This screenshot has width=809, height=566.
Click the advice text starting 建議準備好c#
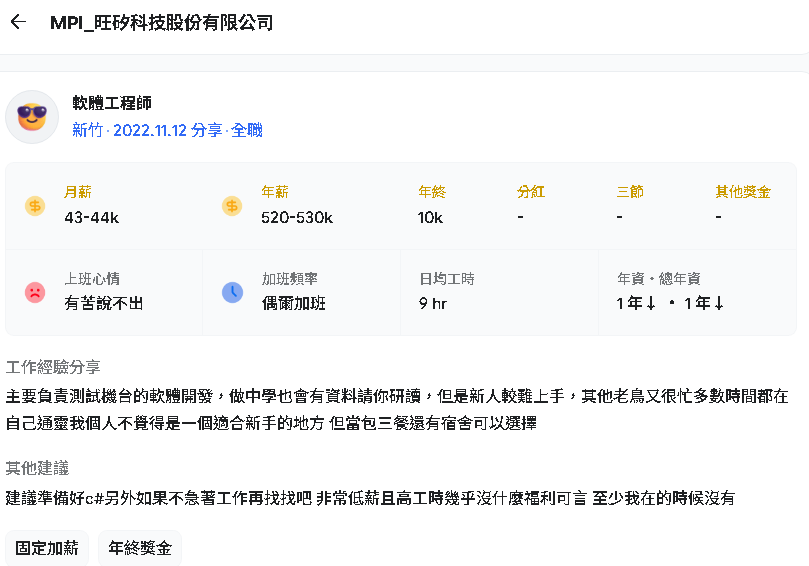tap(370, 498)
